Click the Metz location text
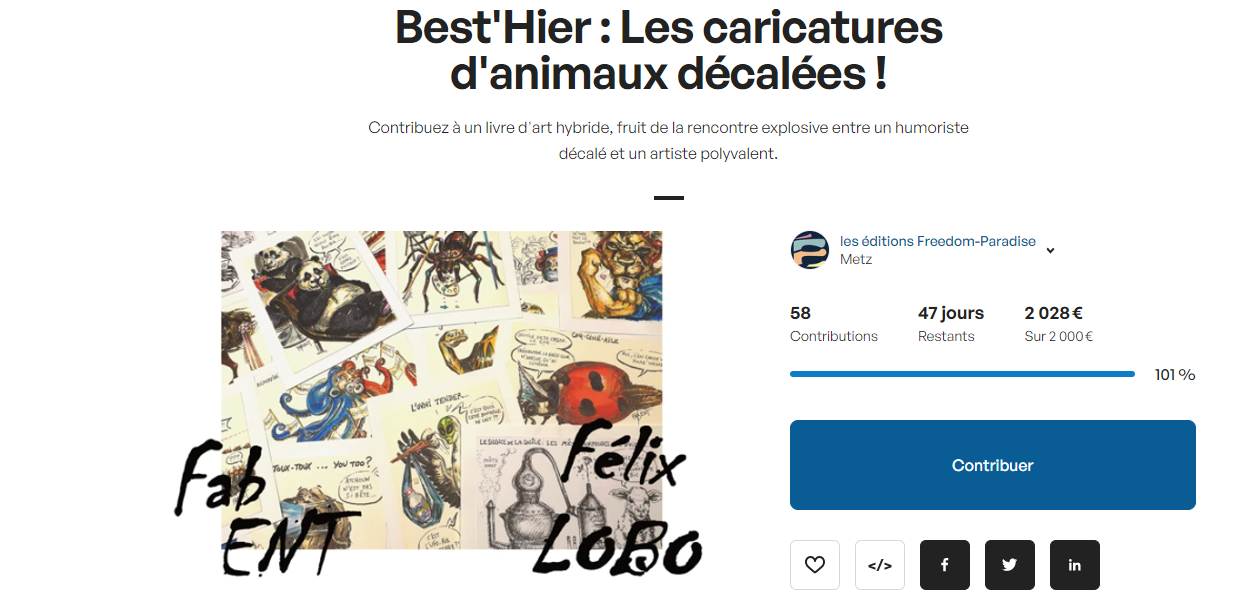This screenshot has height=606, width=1243. [856, 259]
